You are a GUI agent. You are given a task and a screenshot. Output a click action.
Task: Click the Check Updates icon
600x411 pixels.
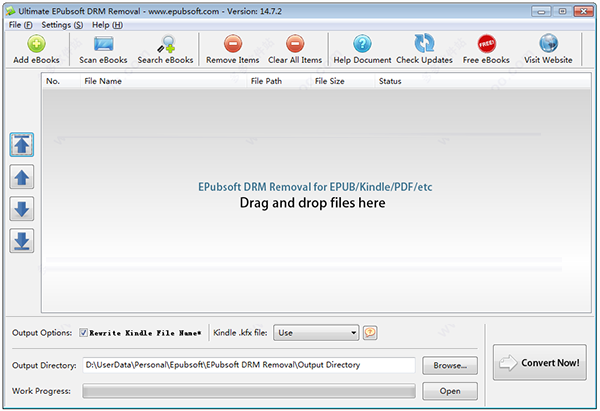coord(424,43)
